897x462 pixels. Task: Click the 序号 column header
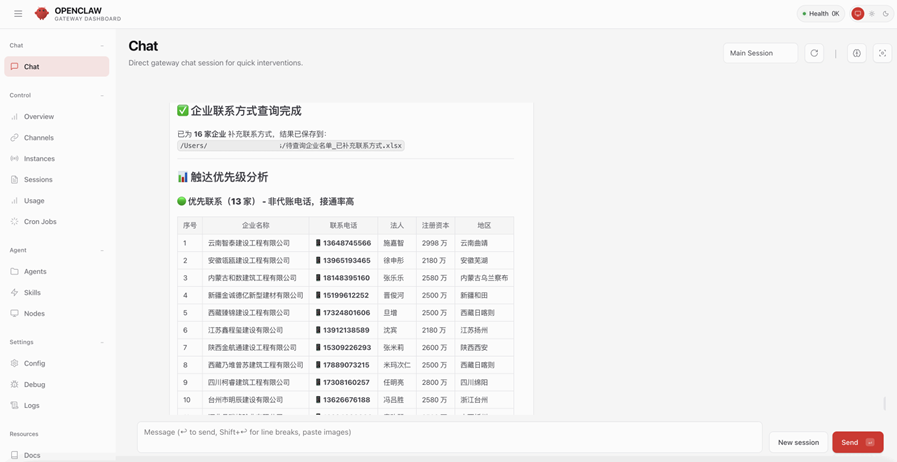(x=190, y=225)
